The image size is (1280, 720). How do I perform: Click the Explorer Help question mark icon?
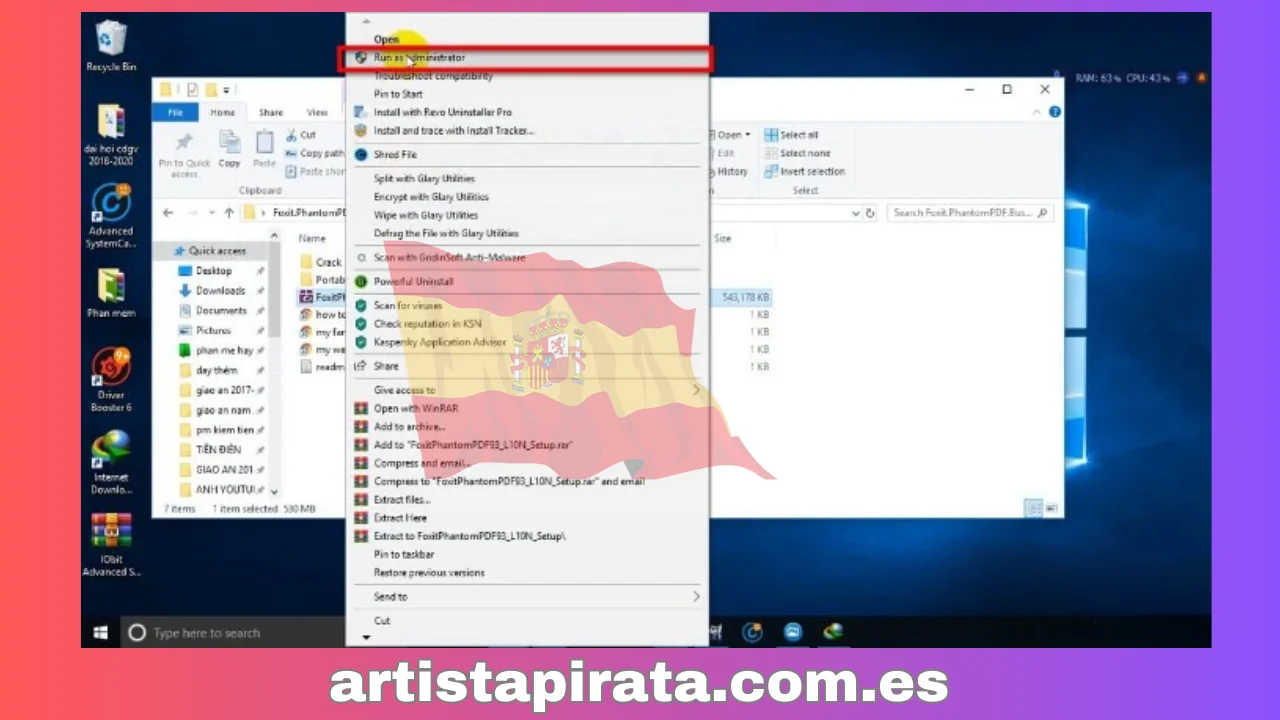point(1054,113)
